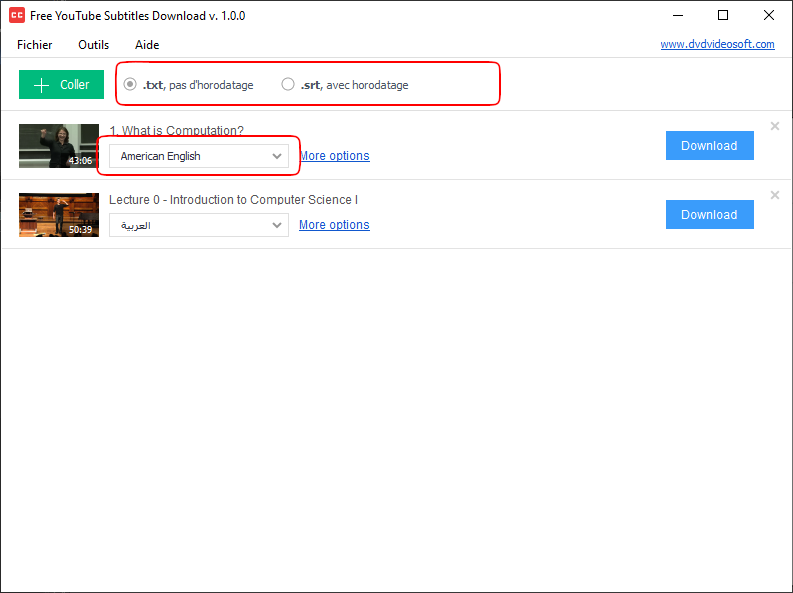This screenshot has width=793, height=593.
Task: Minimize the application window
Action: [678, 15]
